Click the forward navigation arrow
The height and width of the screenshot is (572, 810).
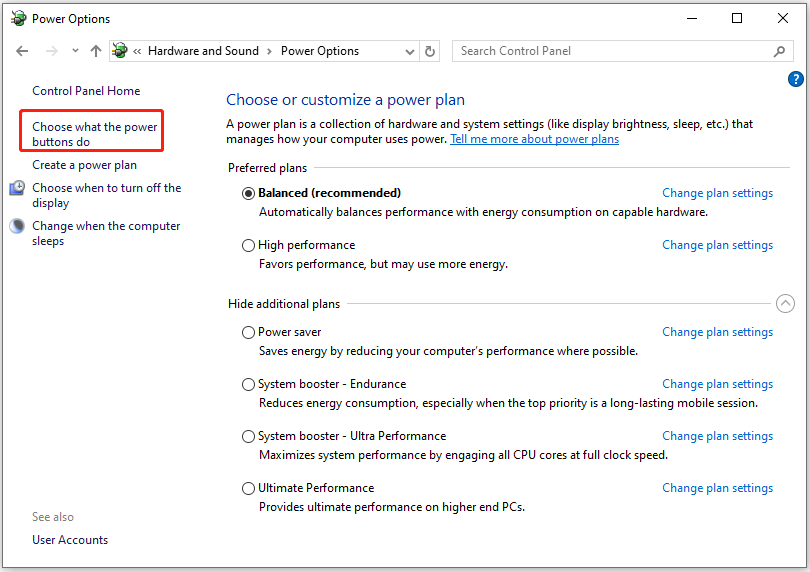tap(52, 51)
